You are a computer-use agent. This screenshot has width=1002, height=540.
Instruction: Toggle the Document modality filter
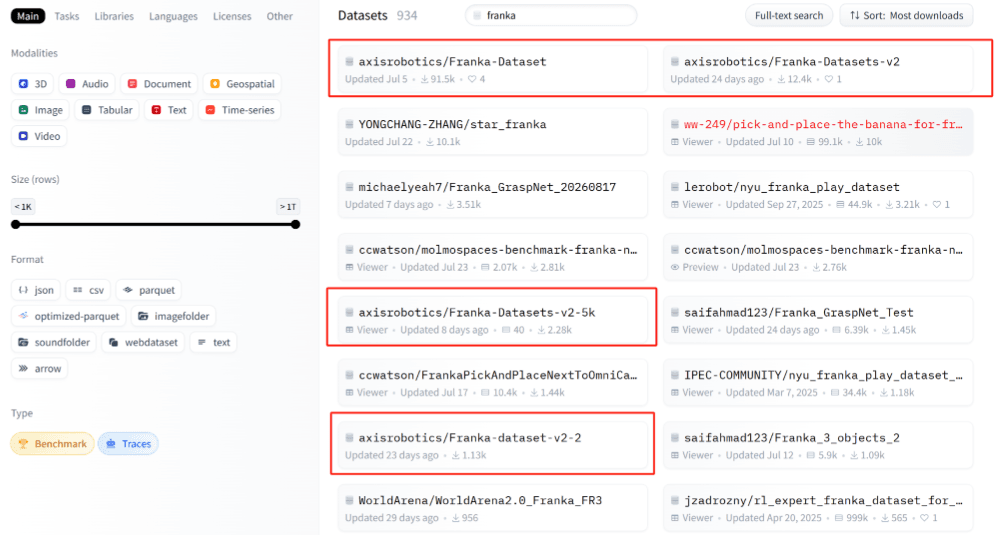coord(158,84)
